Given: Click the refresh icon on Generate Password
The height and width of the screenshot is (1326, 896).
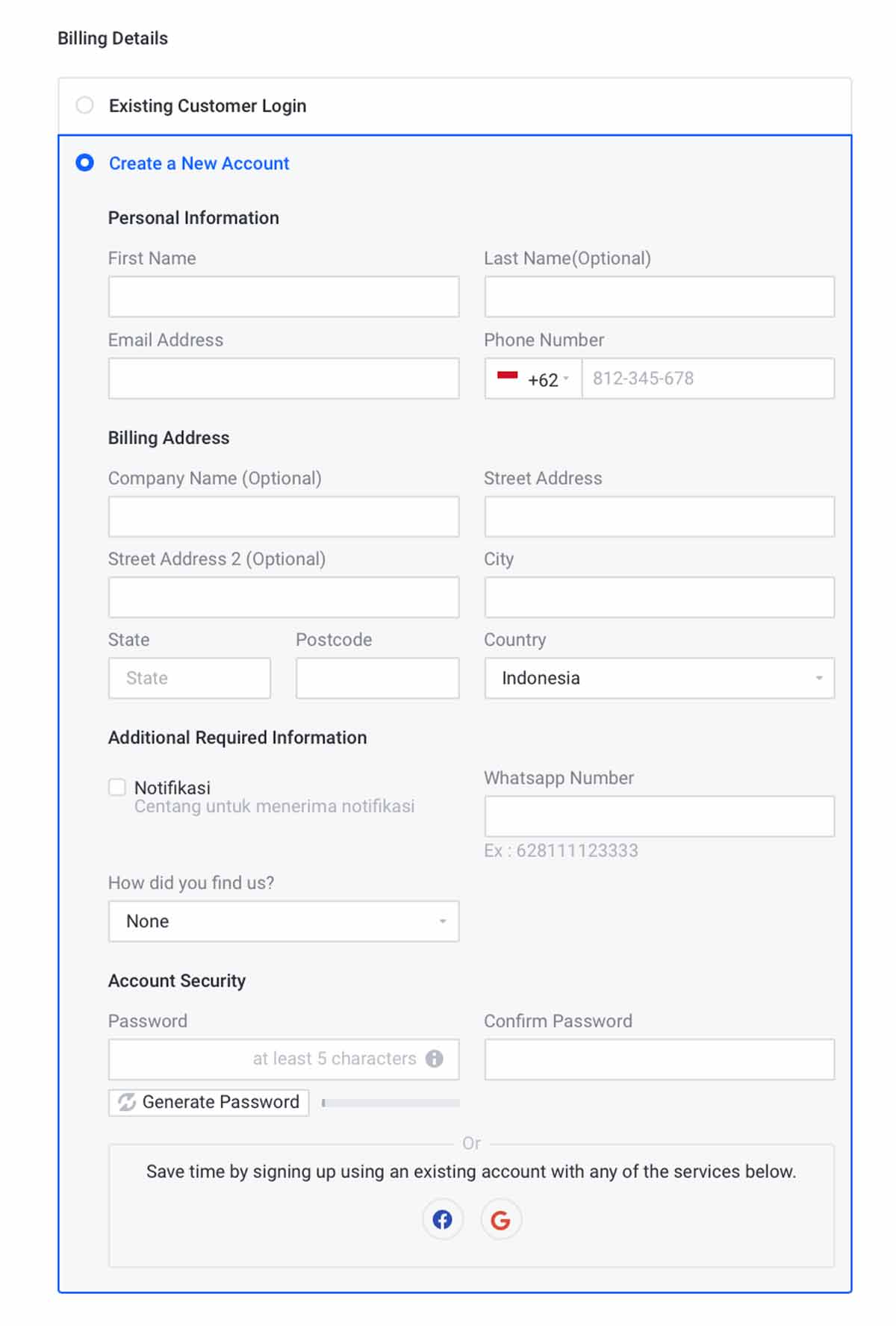Looking at the screenshot, I should click(125, 1101).
